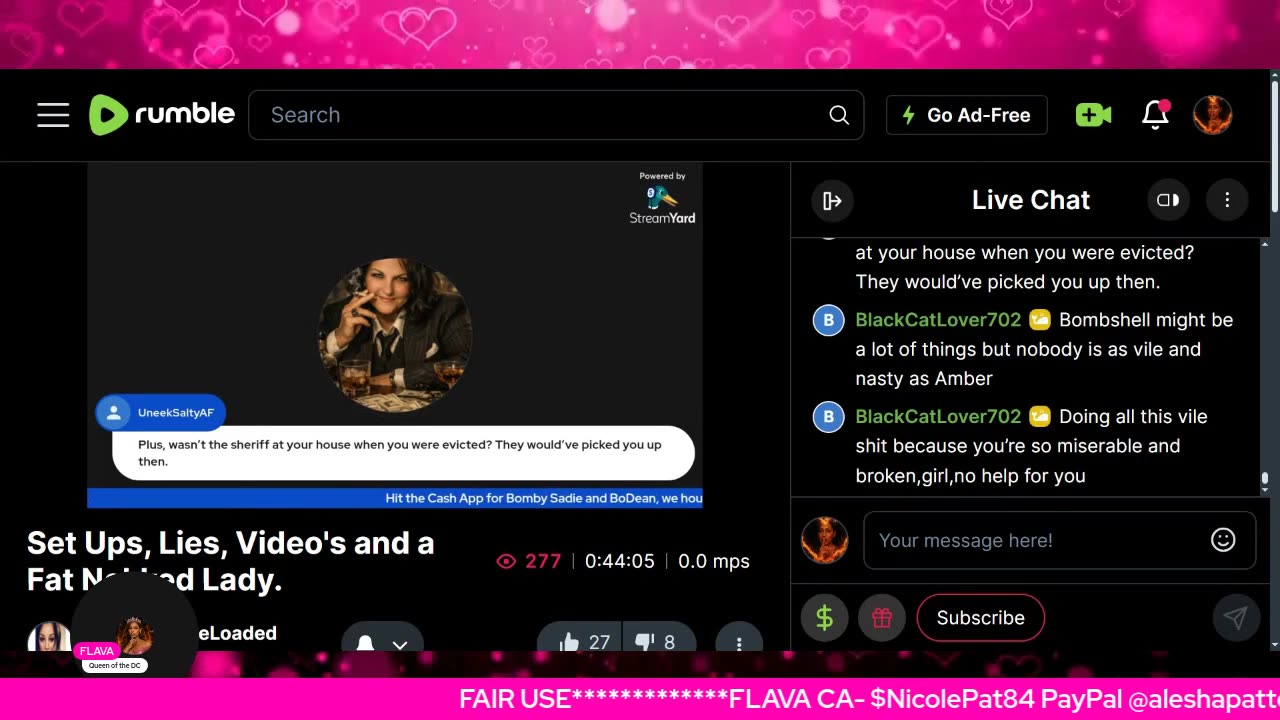Screen dimensions: 1280x720
Task: Click the FLAVA badge overlay
Action: [97, 651]
